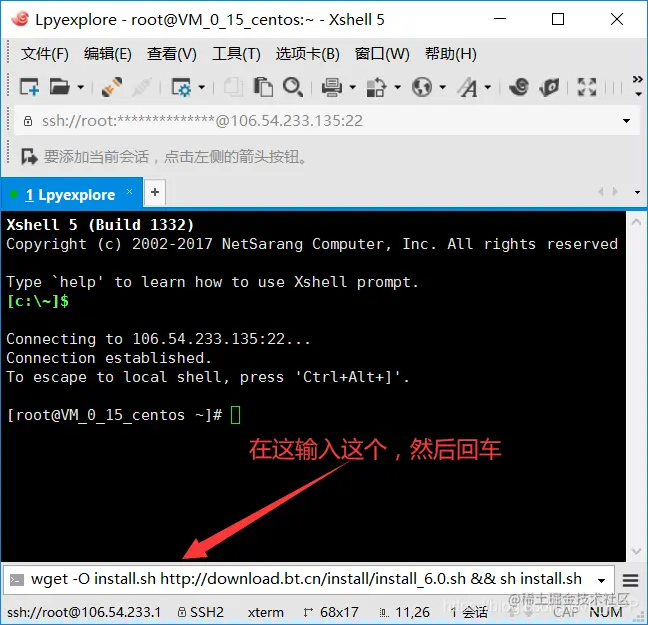Expand the Print dropdown arrow
648x625 pixels.
click(x=352, y=87)
